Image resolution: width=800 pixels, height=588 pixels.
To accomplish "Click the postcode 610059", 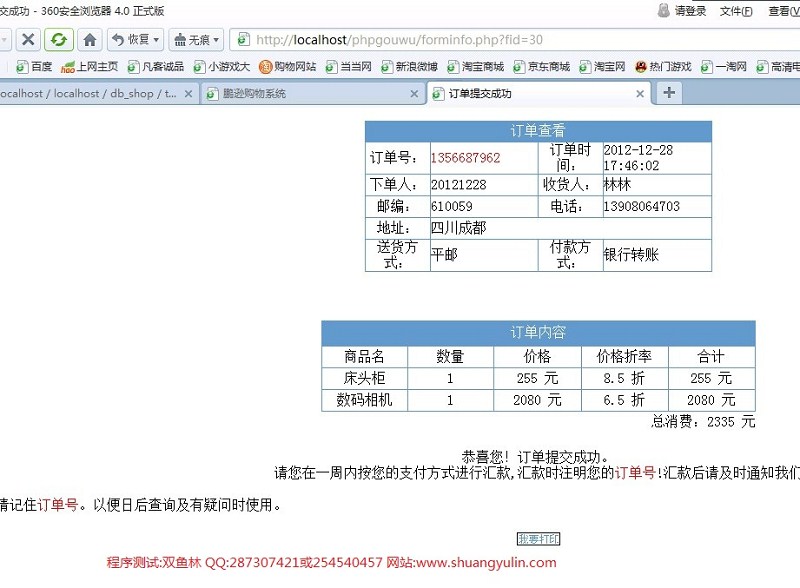I will [x=452, y=206].
